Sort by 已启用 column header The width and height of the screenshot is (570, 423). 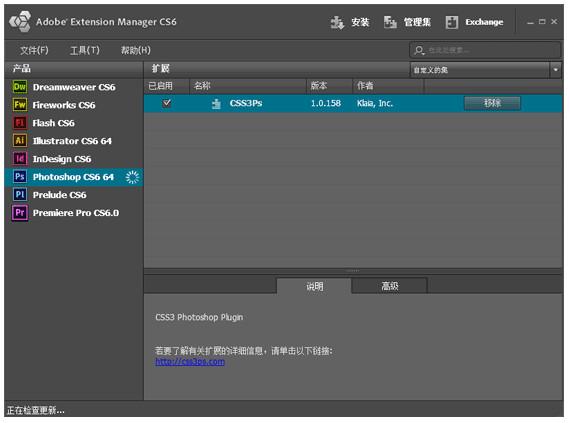point(166,86)
